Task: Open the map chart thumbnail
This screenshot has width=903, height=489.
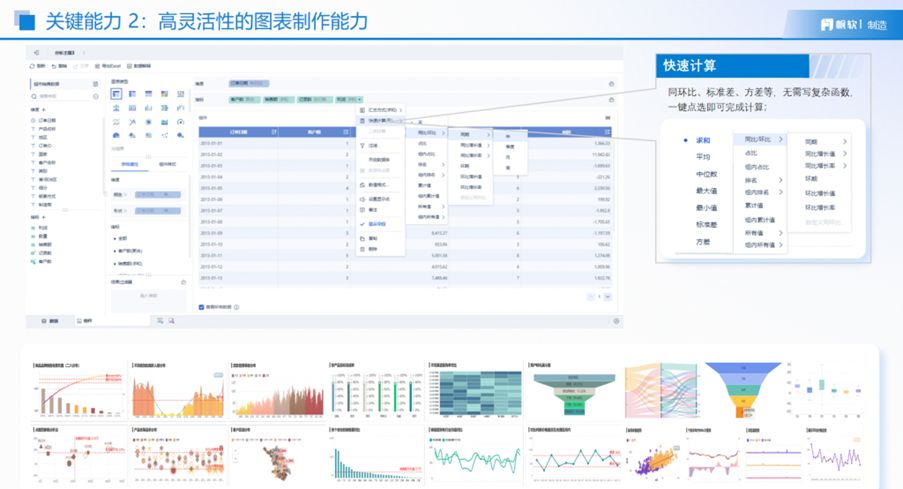Action: pyautogui.click(x=278, y=455)
